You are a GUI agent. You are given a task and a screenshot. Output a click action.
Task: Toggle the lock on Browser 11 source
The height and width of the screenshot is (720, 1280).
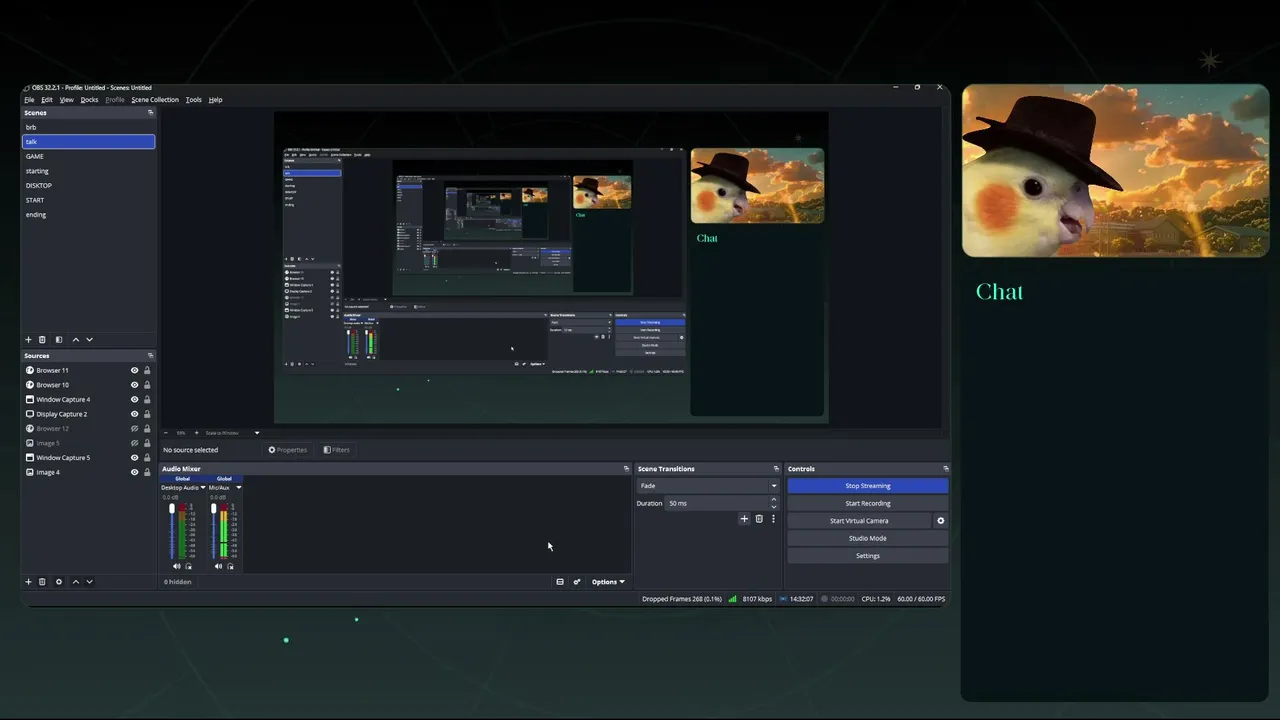pyautogui.click(x=147, y=370)
